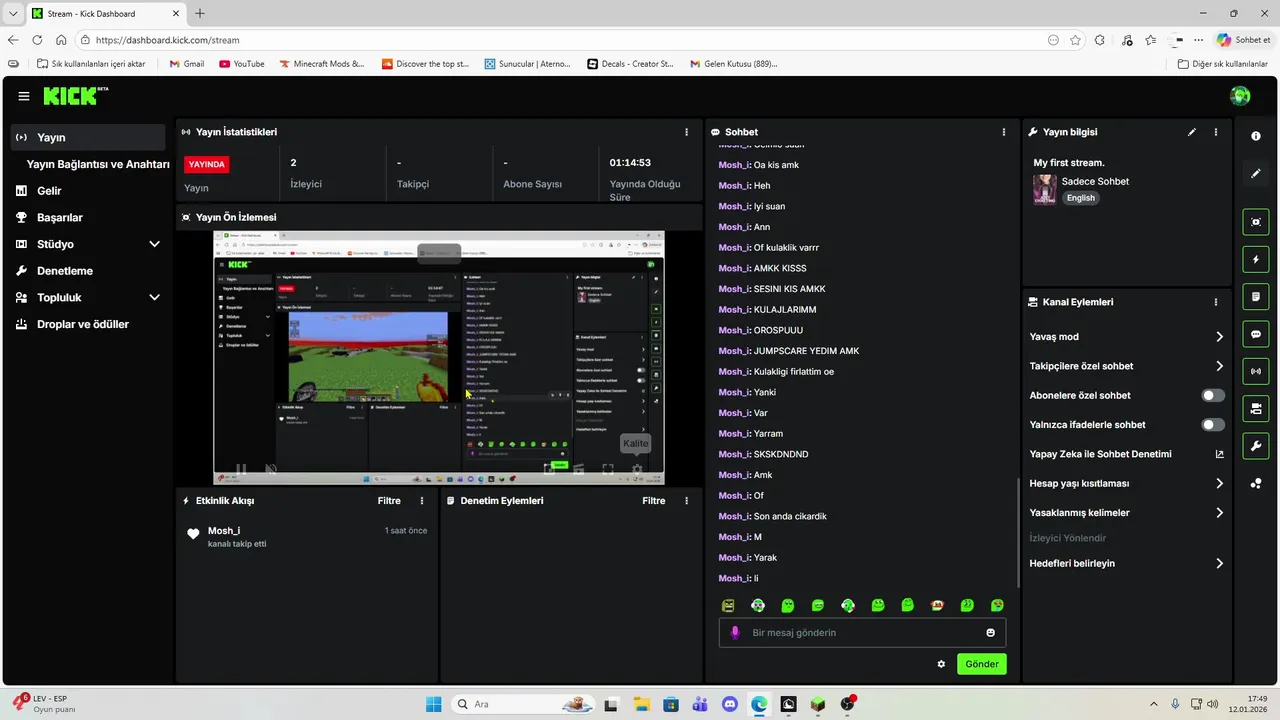Open Yayın Bağlantısı ve Anahtarı page
Screen dimensions: 1280x720
click(x=98, y=164)
